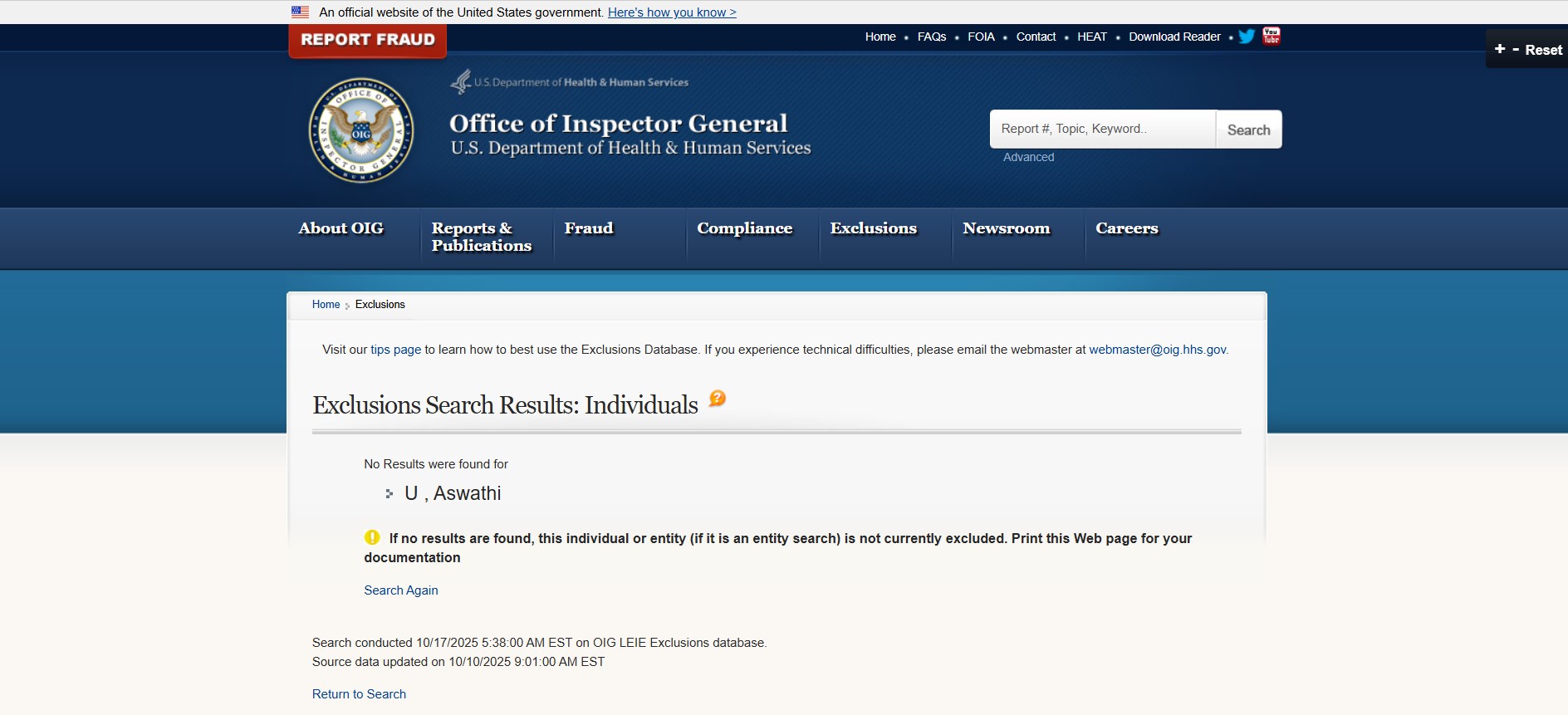Open the OIG YouTube channel icon

1272,36
